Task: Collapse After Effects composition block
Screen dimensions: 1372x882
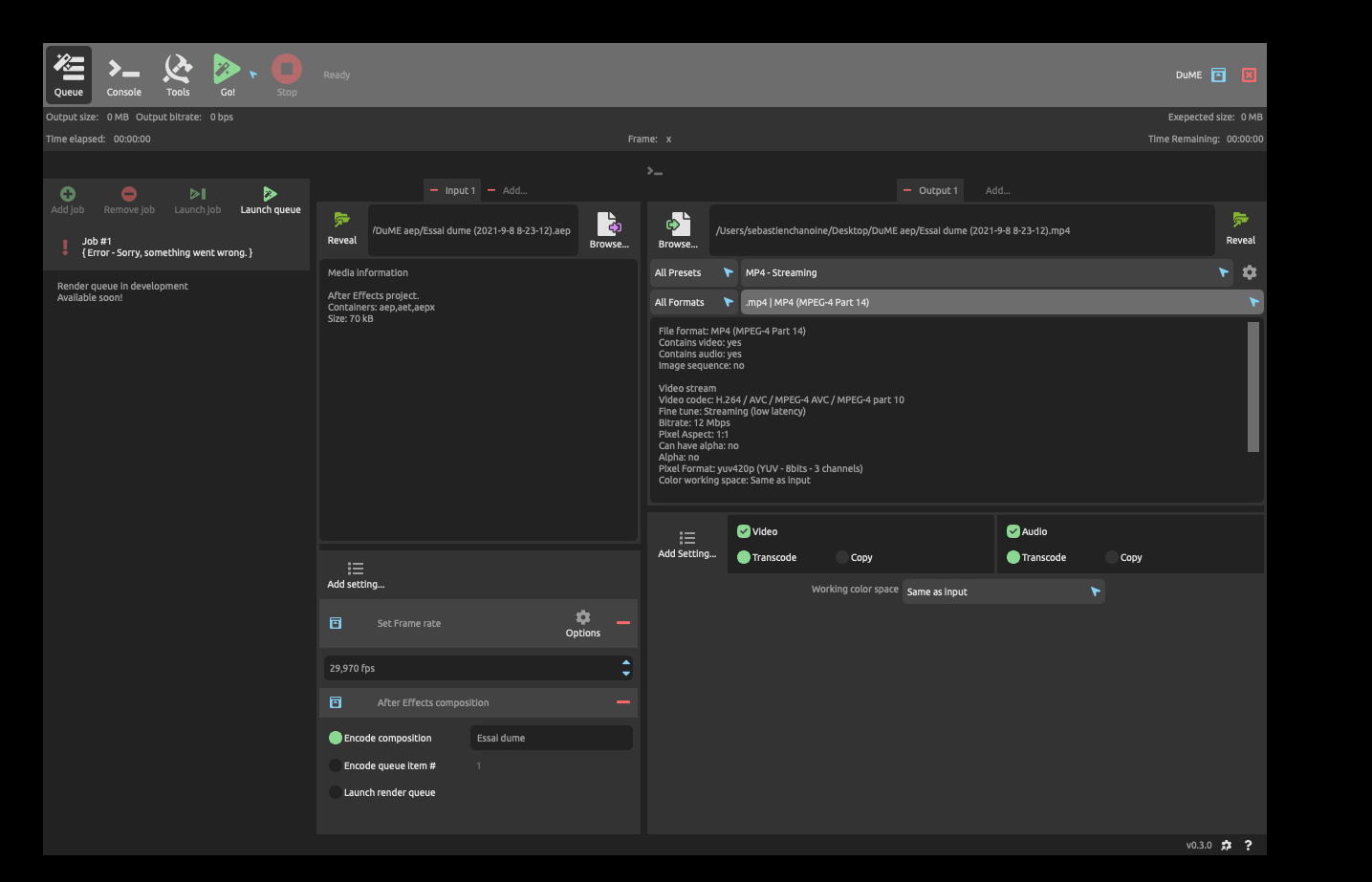Action: 336,702
